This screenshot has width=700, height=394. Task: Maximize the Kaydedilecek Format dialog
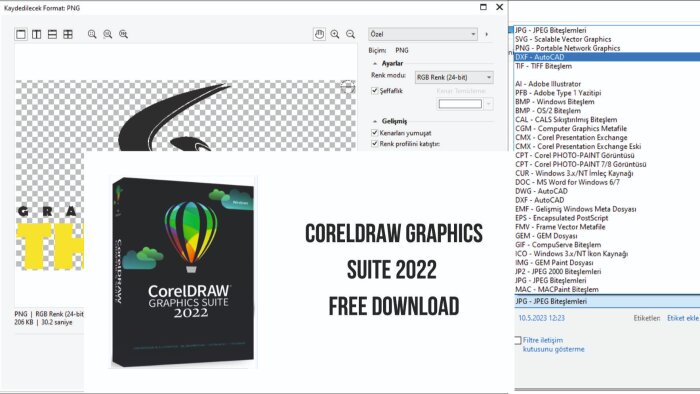tap(483, 7)
